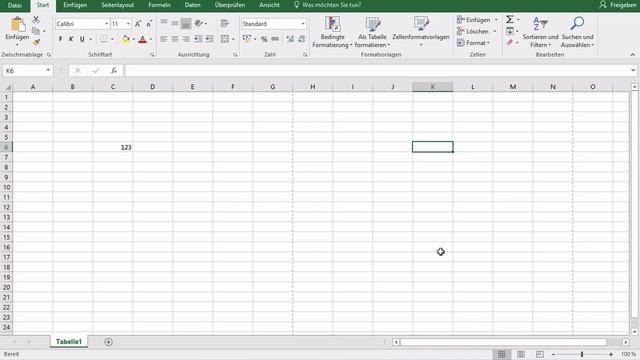
Task: Click the clear eraser icon
Action: [x=510, y=42]
